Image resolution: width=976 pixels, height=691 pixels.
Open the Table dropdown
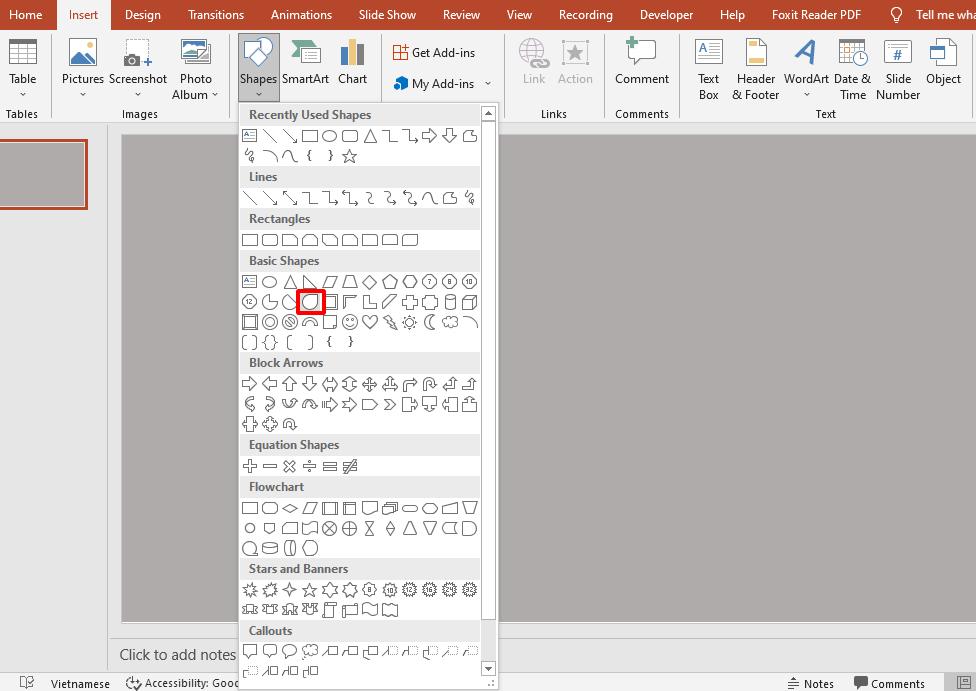click(x=22, y=65)
